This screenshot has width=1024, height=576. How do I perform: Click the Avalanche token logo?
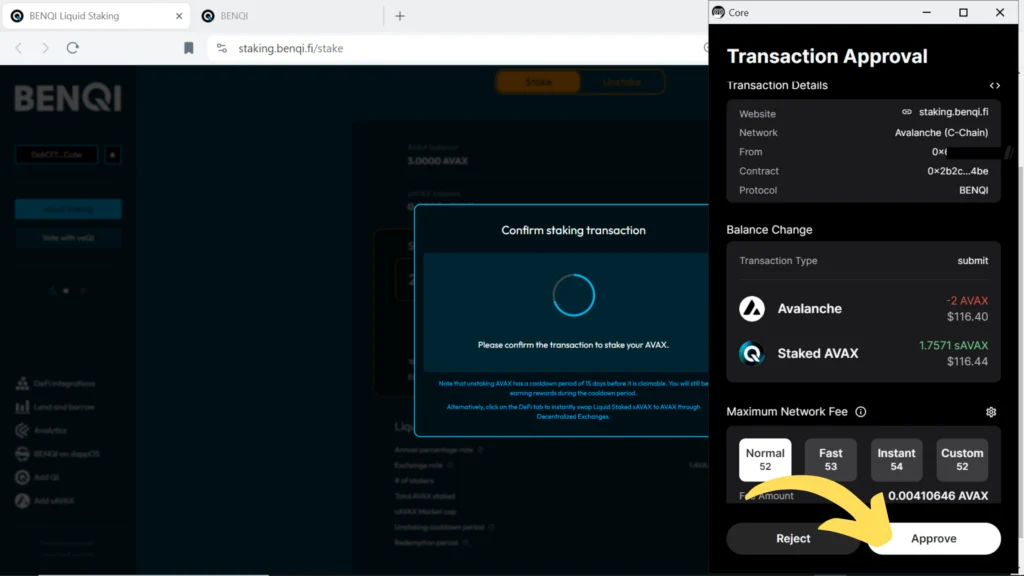752,309
